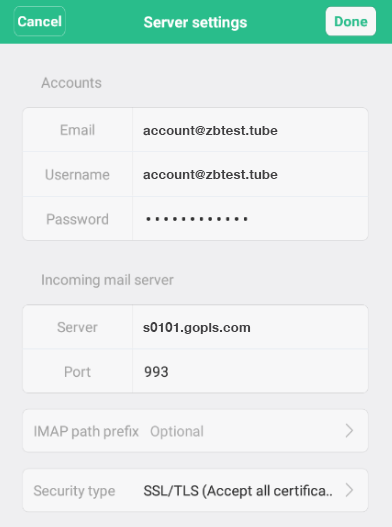Tap the Optional IMAP path prefix placeholder
392x527 pixels.
click(x=177, y=431)
